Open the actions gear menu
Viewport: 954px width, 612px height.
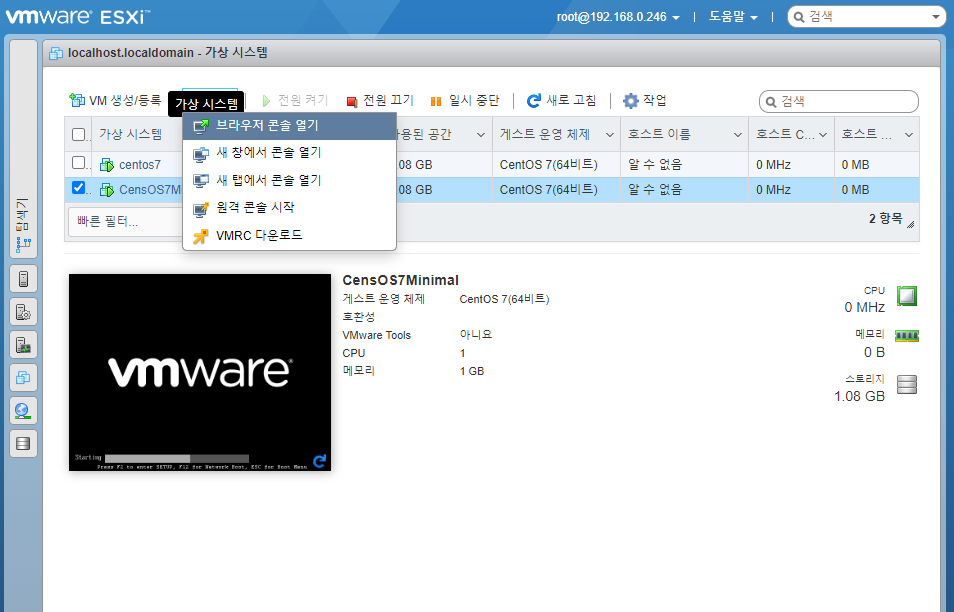point(645,100)
